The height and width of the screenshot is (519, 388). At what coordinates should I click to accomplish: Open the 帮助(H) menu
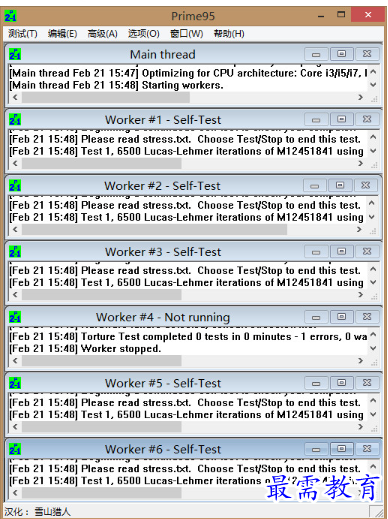tap(229, 33)
